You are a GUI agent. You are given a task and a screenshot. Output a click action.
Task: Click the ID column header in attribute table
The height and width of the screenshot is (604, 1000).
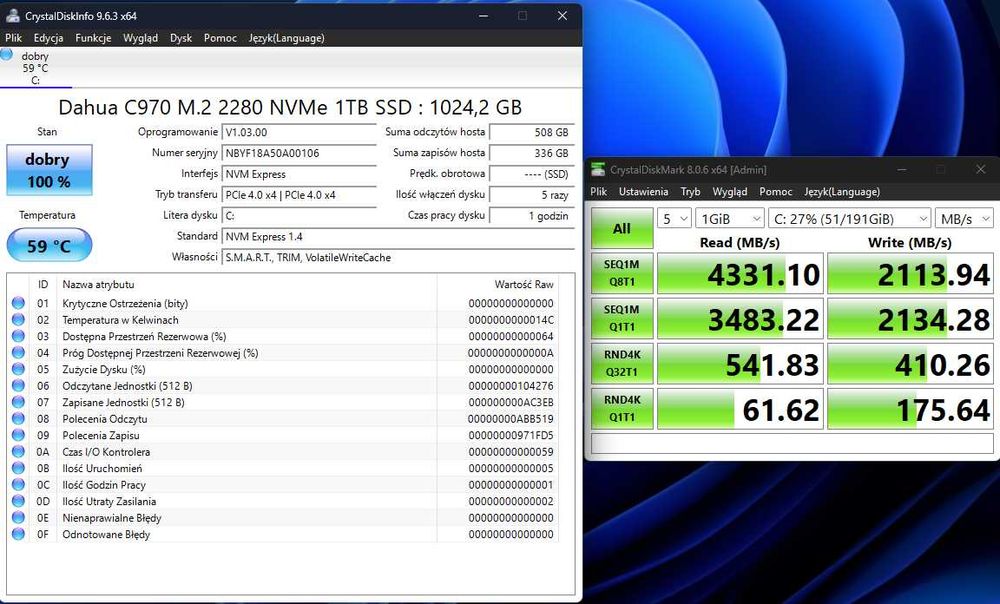(43, 284)
